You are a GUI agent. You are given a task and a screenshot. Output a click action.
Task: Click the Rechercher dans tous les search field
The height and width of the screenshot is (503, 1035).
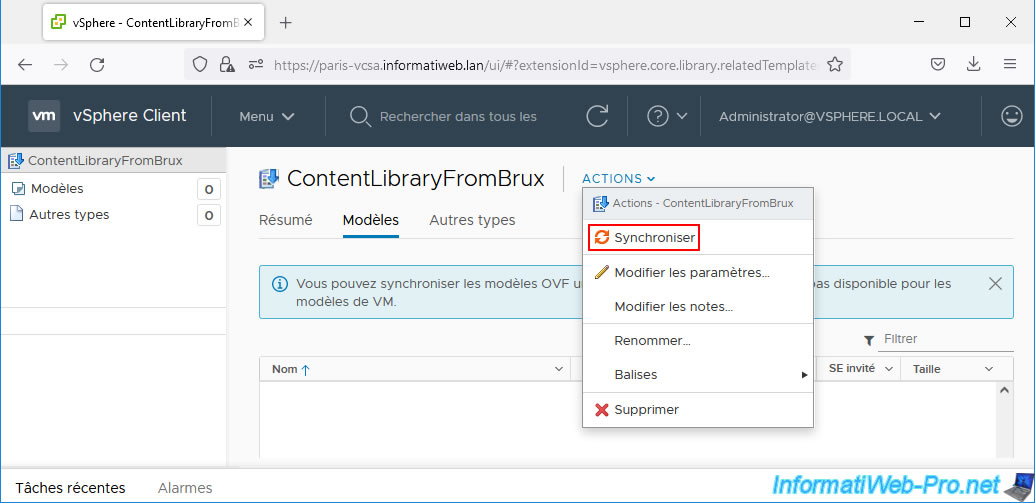pyautogui.click(x=458, y=117)
